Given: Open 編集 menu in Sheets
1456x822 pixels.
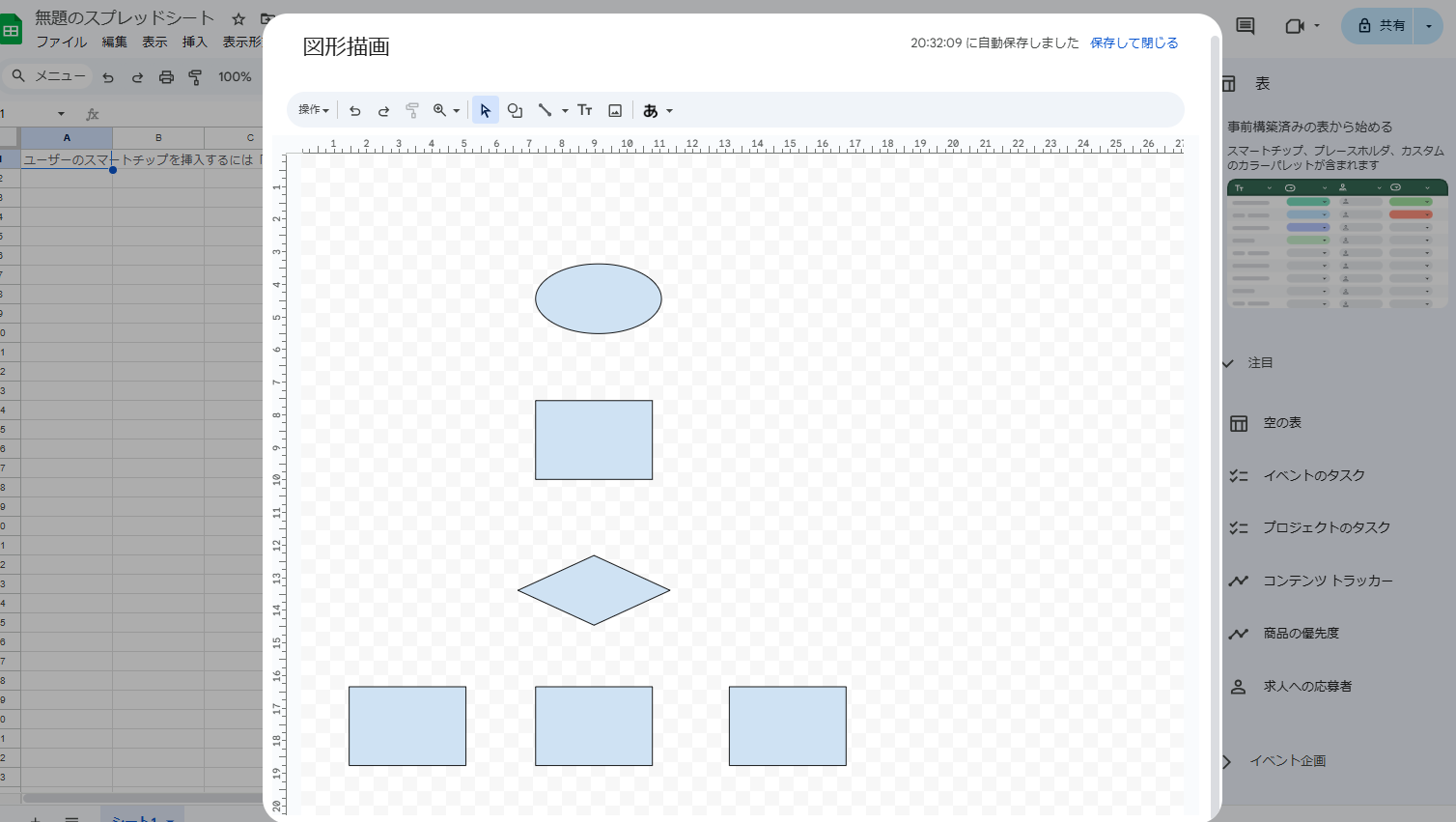Looking at the screenshot, I should click(114, 42).
